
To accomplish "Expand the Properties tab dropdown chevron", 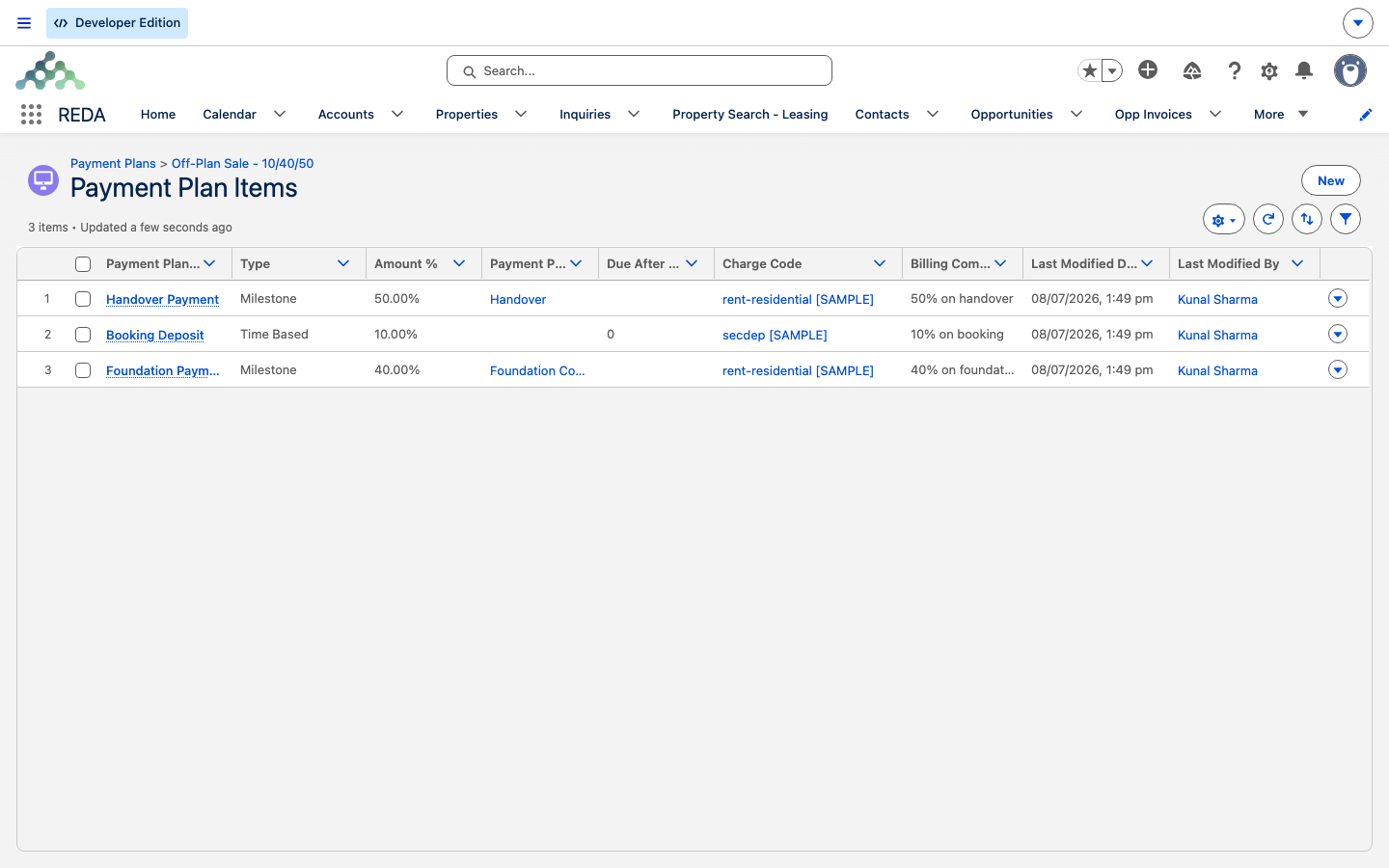I will tap(521, 114).
